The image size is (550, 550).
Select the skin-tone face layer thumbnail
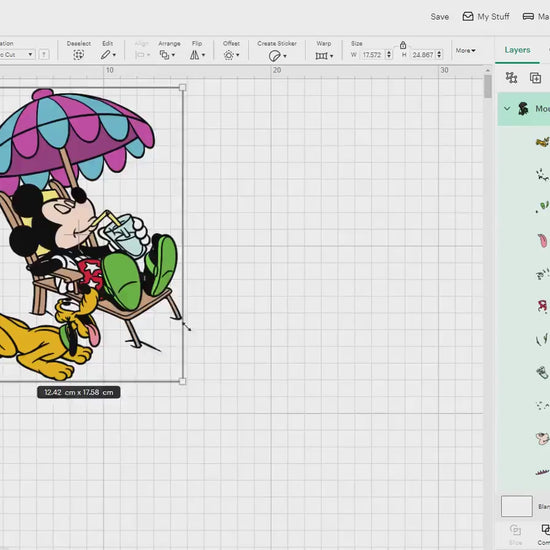543,438
